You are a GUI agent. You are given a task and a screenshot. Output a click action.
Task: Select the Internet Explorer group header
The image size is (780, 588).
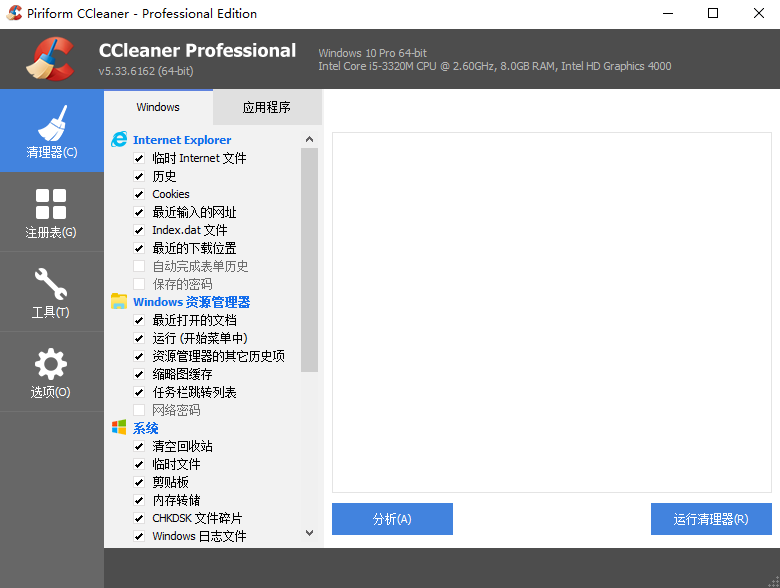[x=182, y=140]
